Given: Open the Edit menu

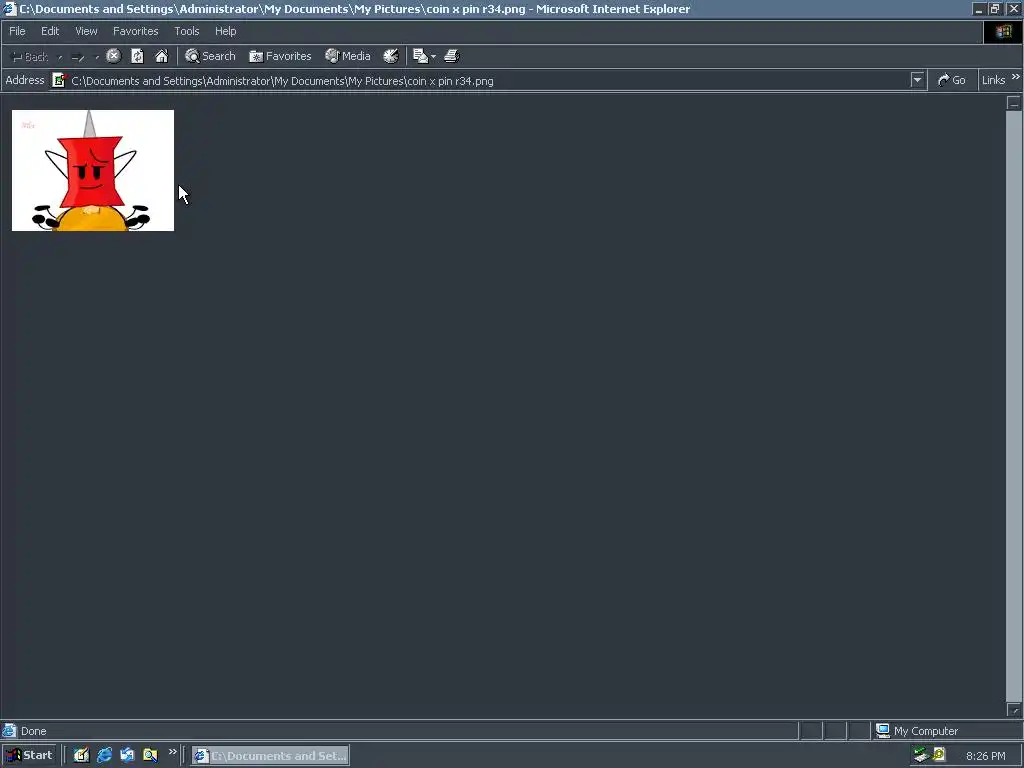Looking at the screenshot, I should click(x=50, y=31).
